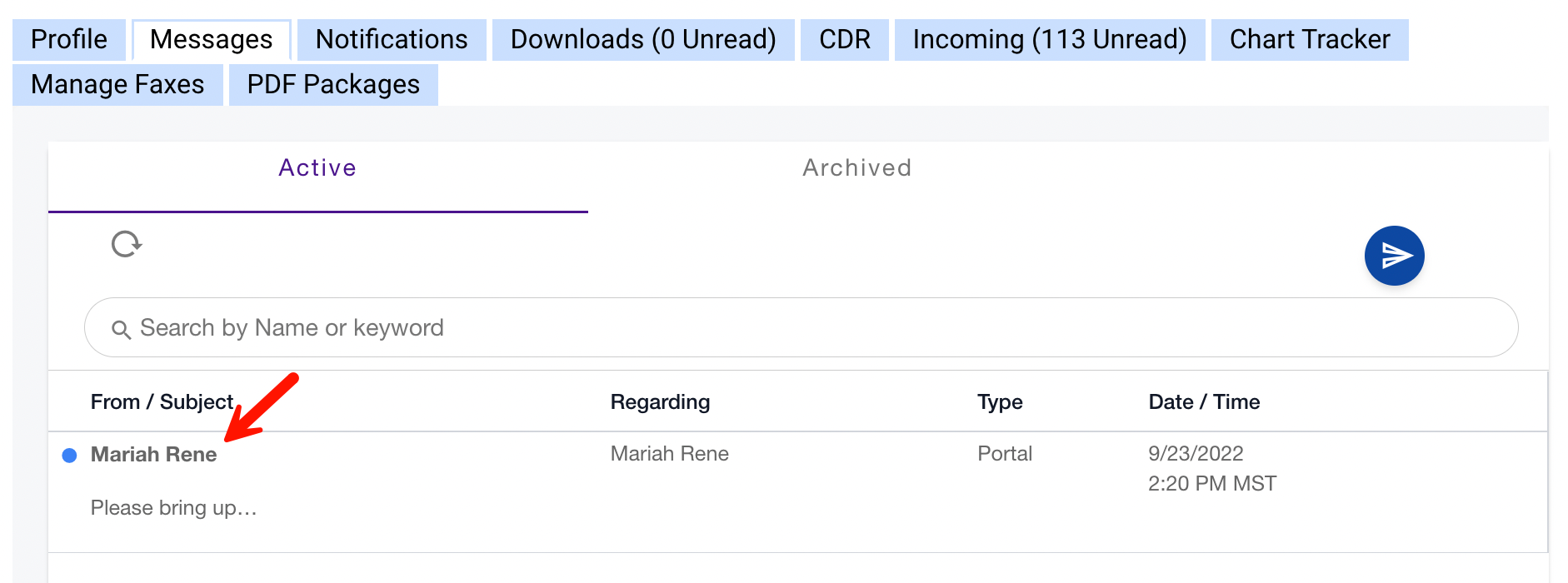
Task: Click the blue compose message button
Action: point(1394,256)
